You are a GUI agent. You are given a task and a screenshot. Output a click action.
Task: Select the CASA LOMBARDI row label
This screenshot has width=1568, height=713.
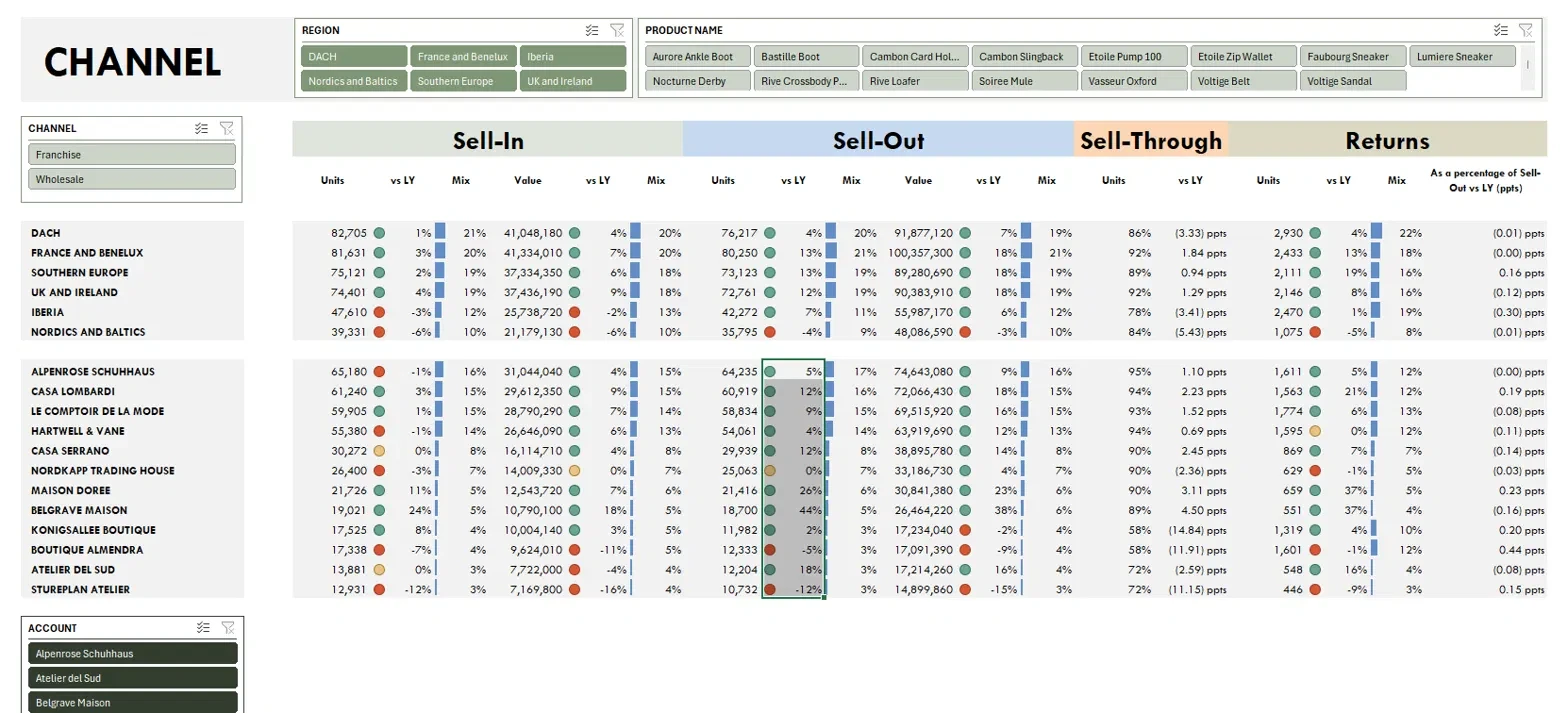point(73,391)
